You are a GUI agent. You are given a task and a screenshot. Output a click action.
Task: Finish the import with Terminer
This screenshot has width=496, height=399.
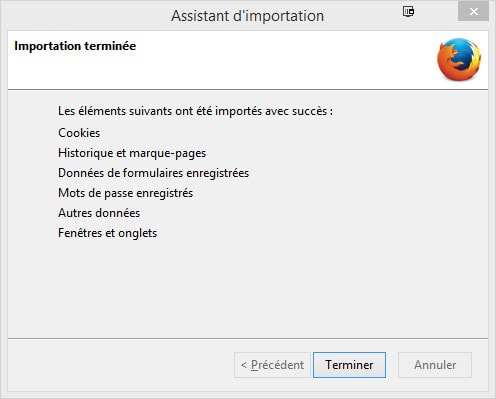[349, 365]
